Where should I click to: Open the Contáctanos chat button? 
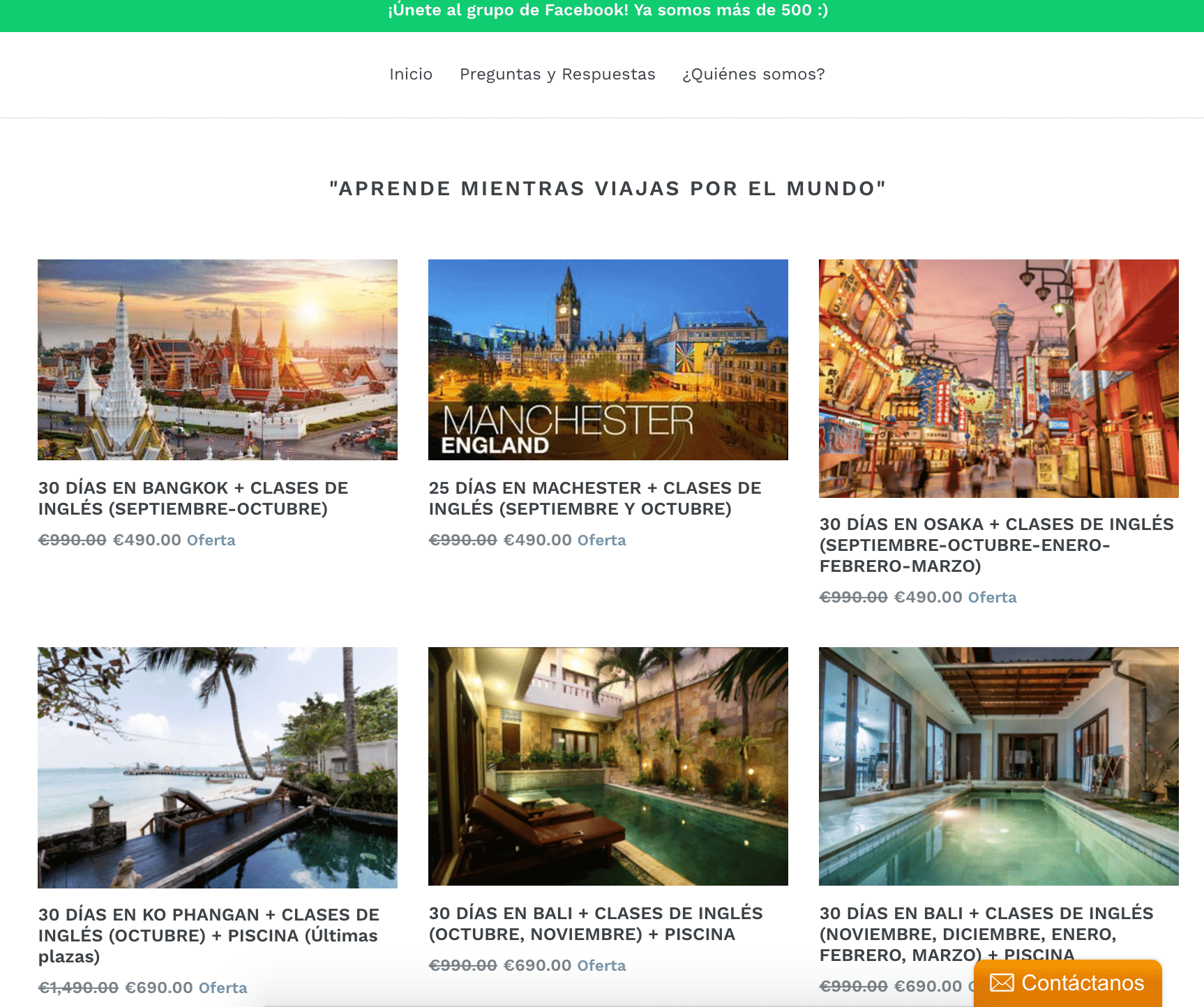pos(1068,983)
